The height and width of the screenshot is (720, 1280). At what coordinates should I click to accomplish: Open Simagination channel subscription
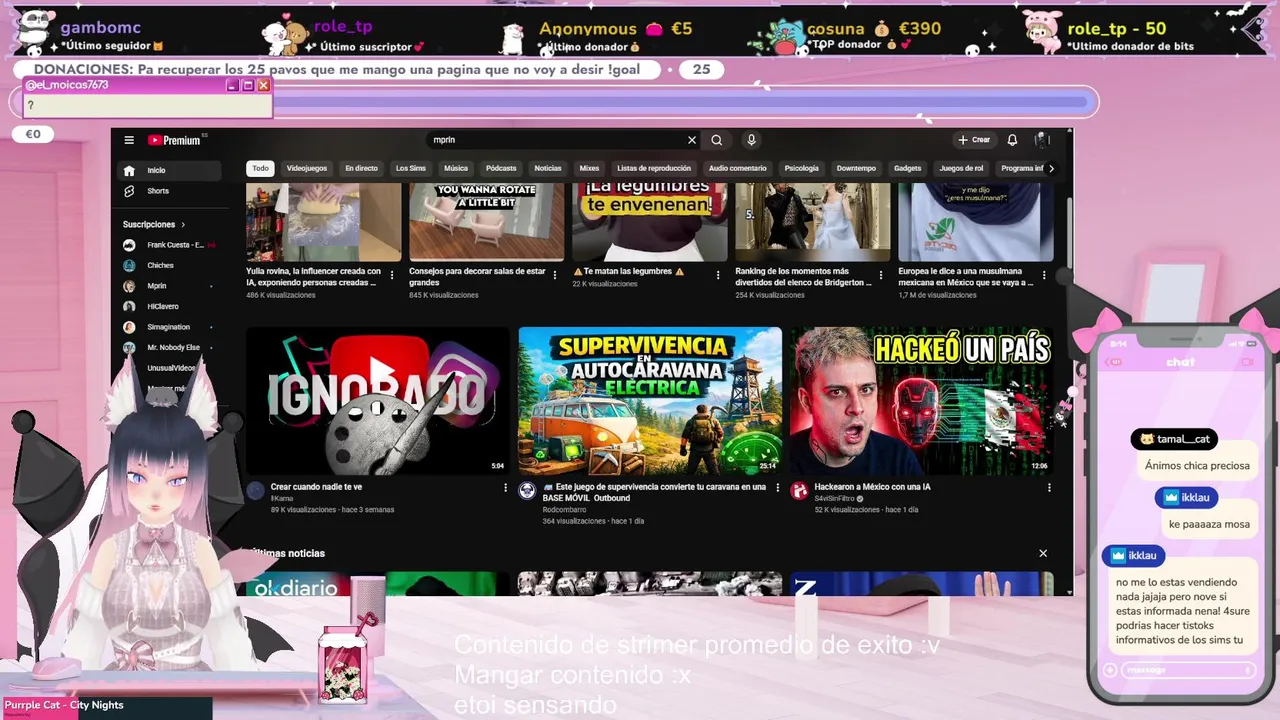click(168, 327)
